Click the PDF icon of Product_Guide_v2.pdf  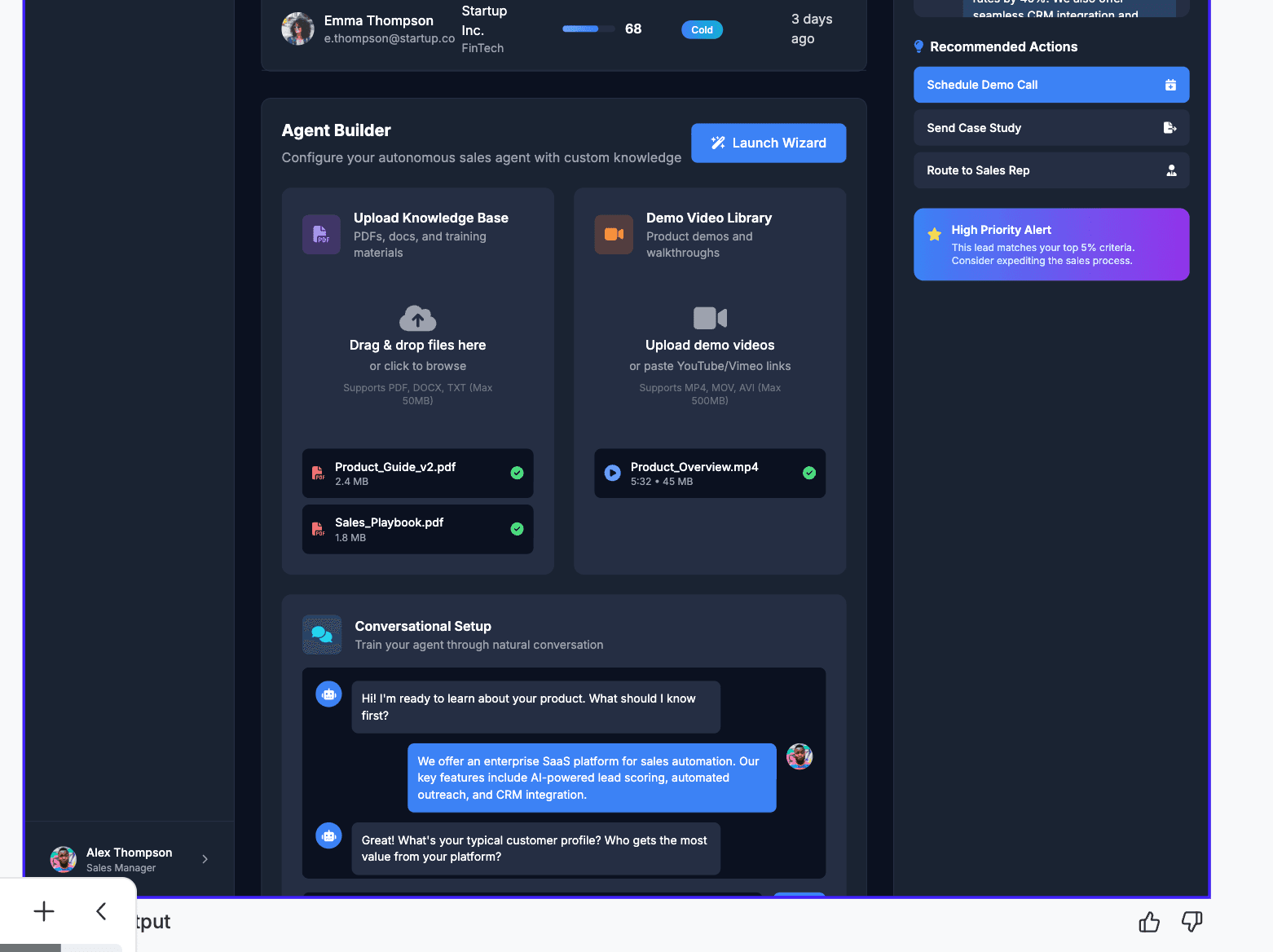pos(318,474)
